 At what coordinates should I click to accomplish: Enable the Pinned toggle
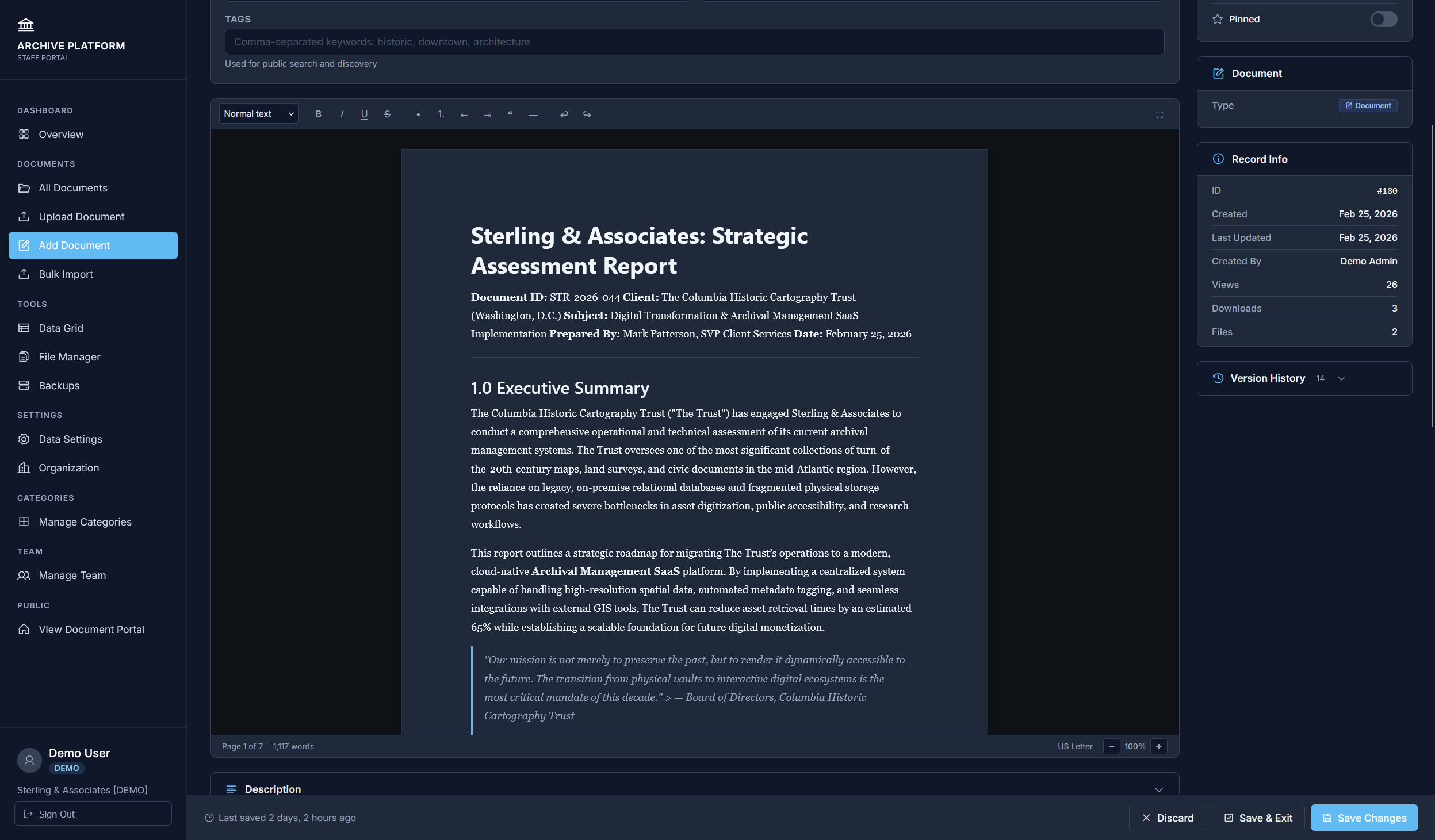pyautogui.click(x=1383, y=19)
